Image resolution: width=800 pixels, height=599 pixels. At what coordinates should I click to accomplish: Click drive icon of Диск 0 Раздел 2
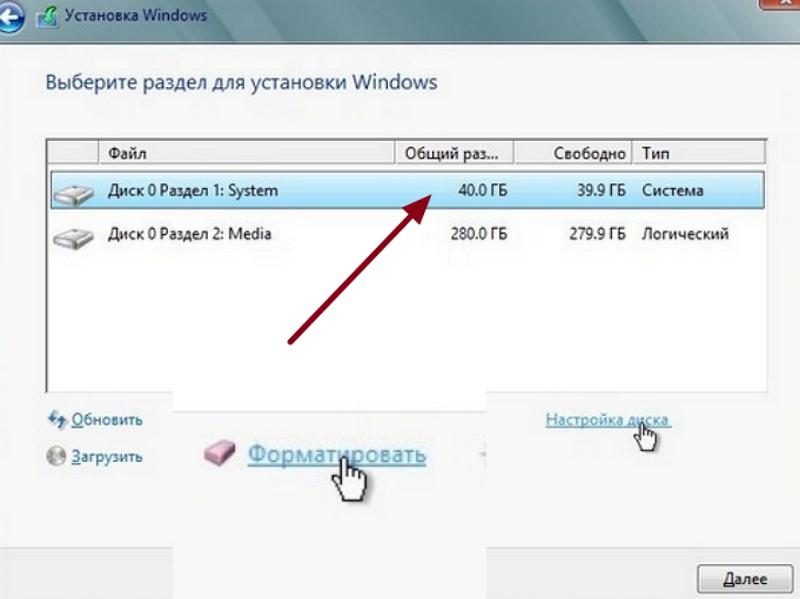click(74, 238)
